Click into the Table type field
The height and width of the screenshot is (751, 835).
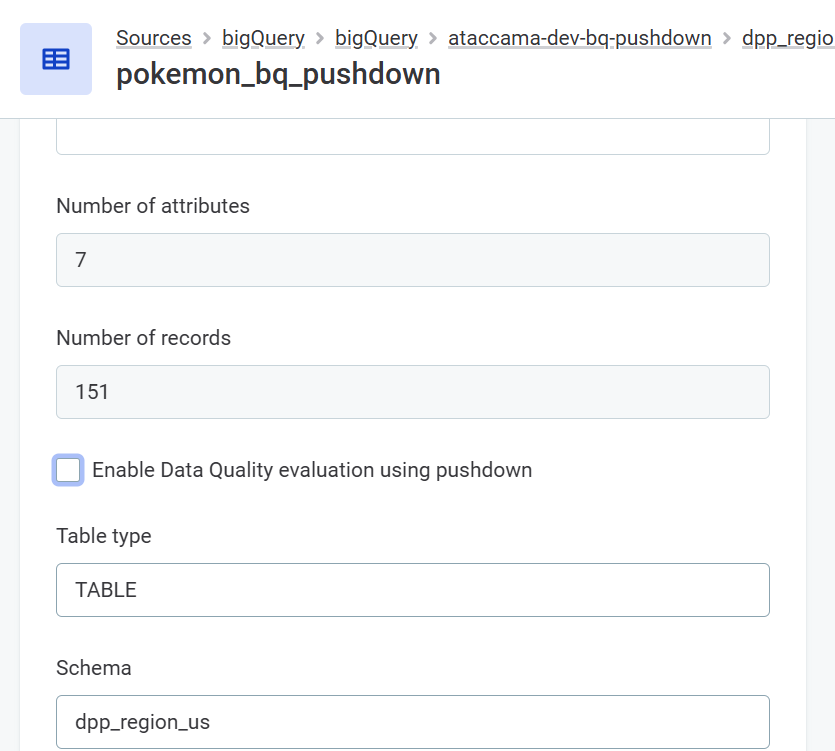(x=412, y=590)
